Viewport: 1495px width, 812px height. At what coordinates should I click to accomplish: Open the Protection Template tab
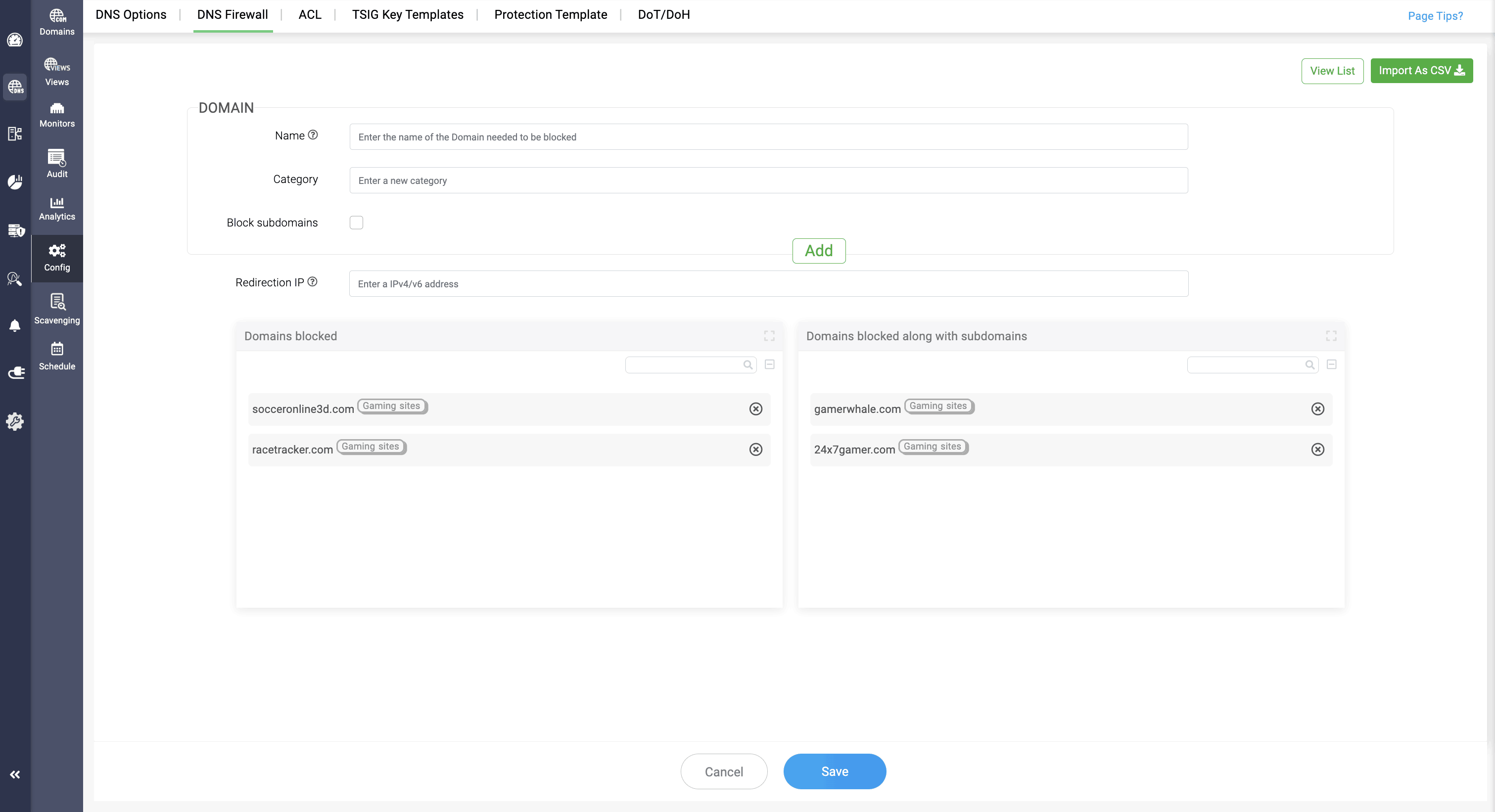(550, 14)
